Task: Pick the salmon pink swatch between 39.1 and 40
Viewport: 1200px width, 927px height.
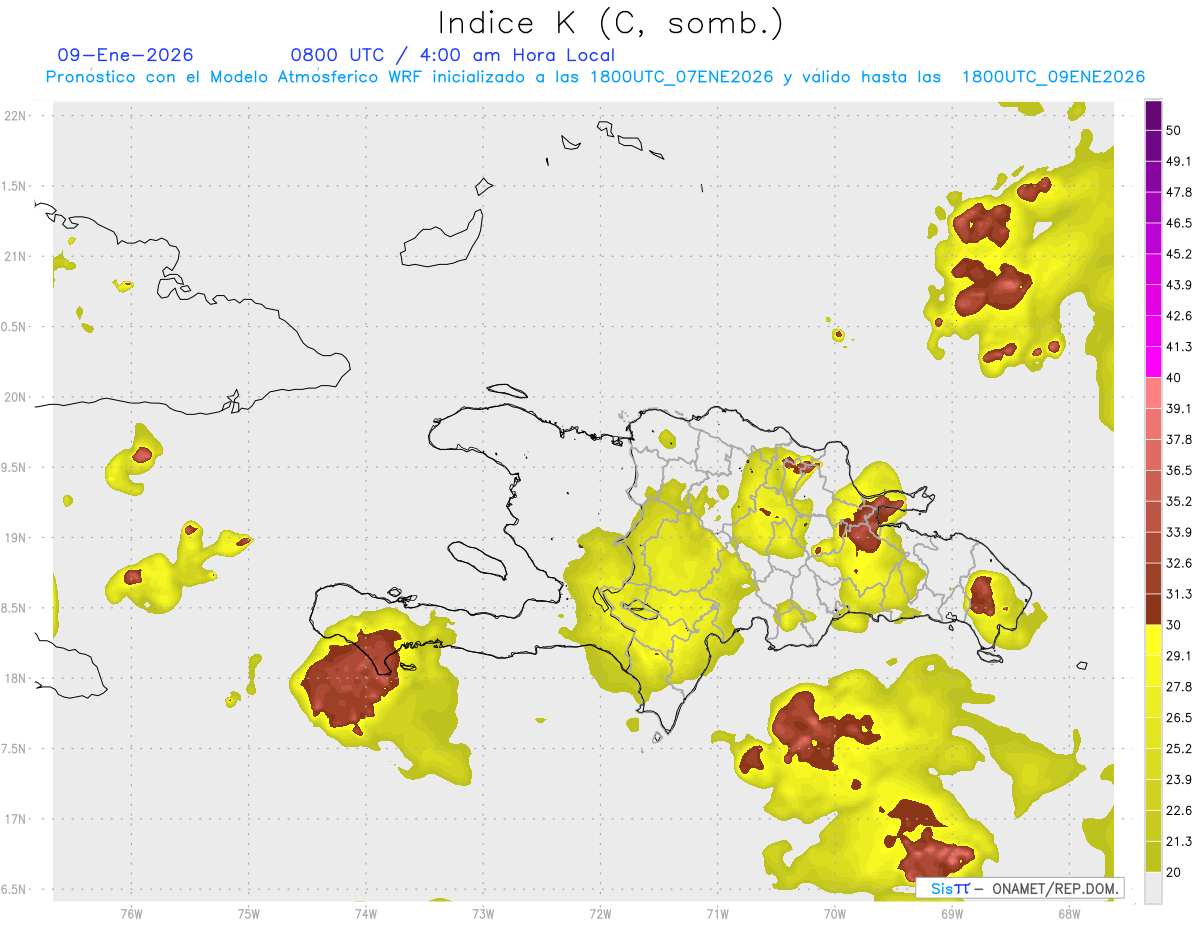Action: click(1153, 393)
